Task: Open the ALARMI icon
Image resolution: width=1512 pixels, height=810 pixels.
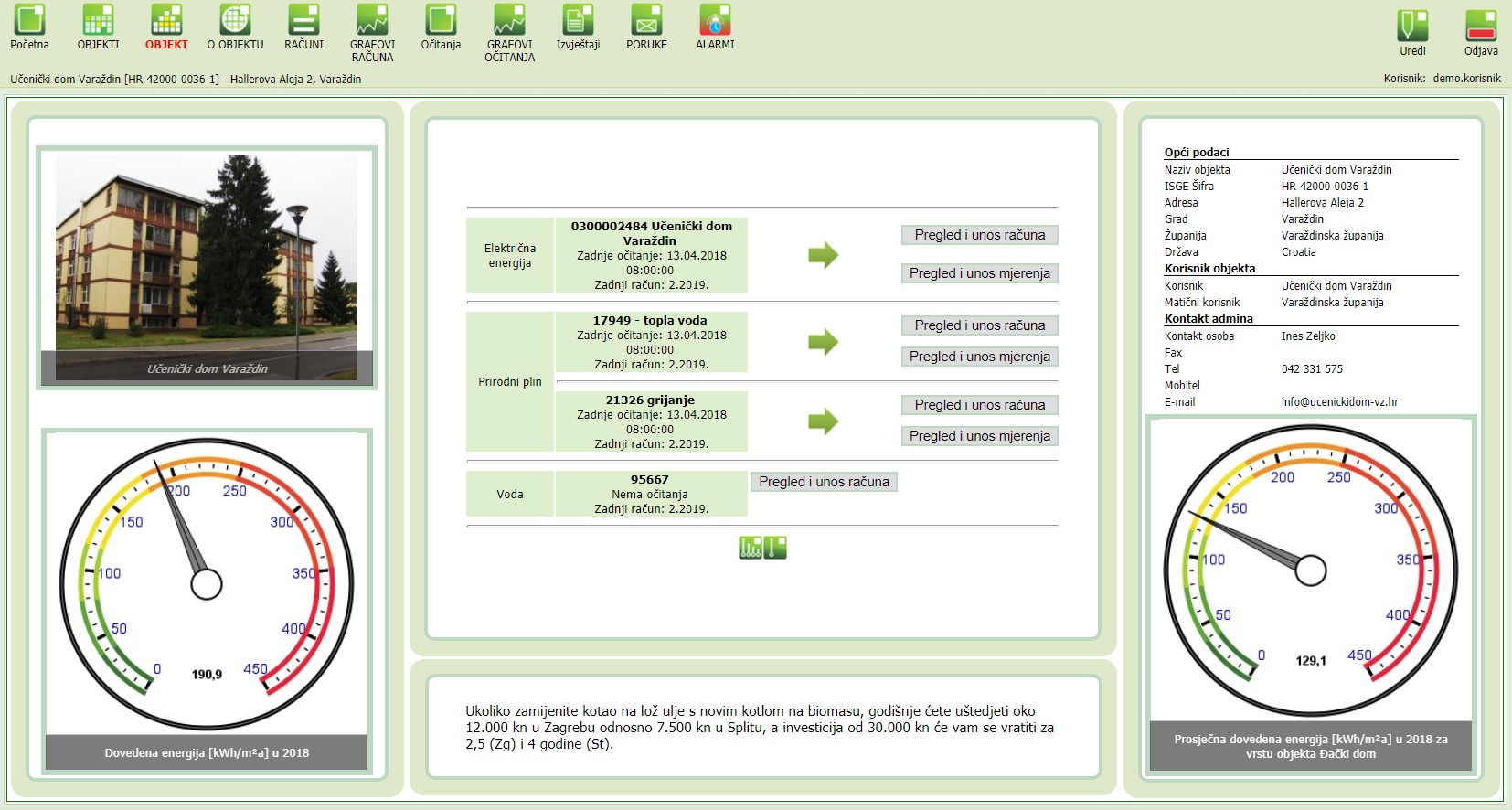Action: pos(715,20)
